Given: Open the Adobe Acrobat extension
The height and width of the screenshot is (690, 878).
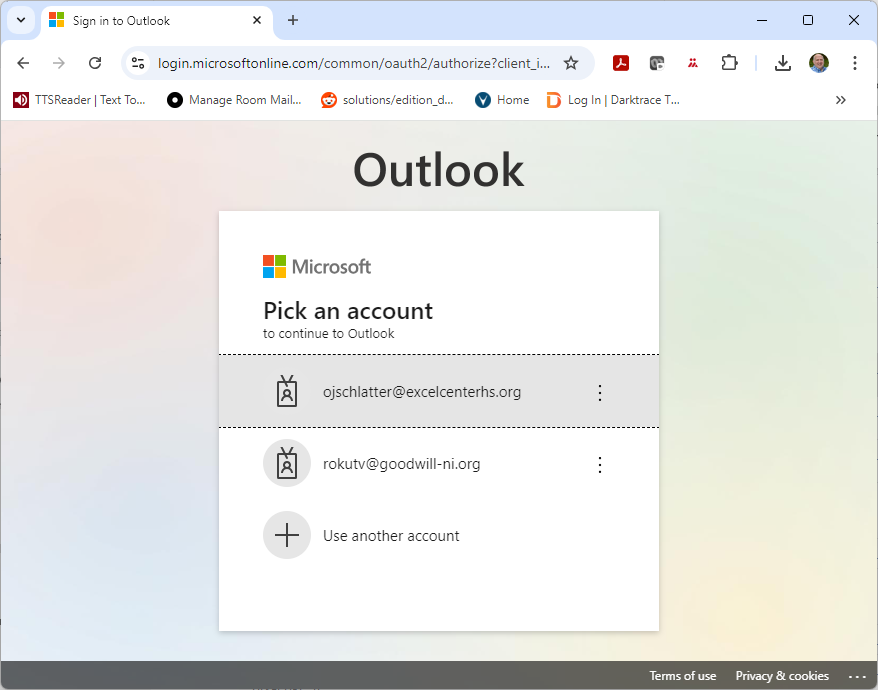Looking at the screenshot, I should point(620,63).
